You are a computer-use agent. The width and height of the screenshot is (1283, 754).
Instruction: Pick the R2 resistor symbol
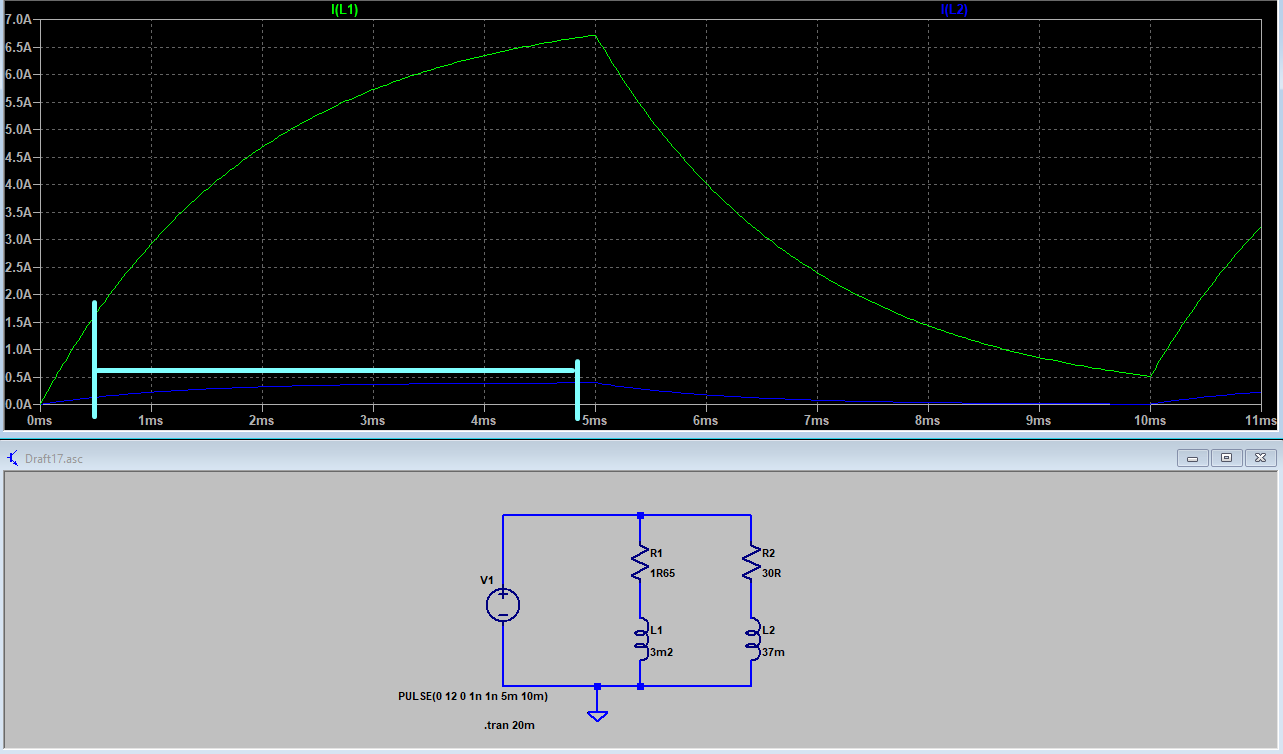click(751, 563)
